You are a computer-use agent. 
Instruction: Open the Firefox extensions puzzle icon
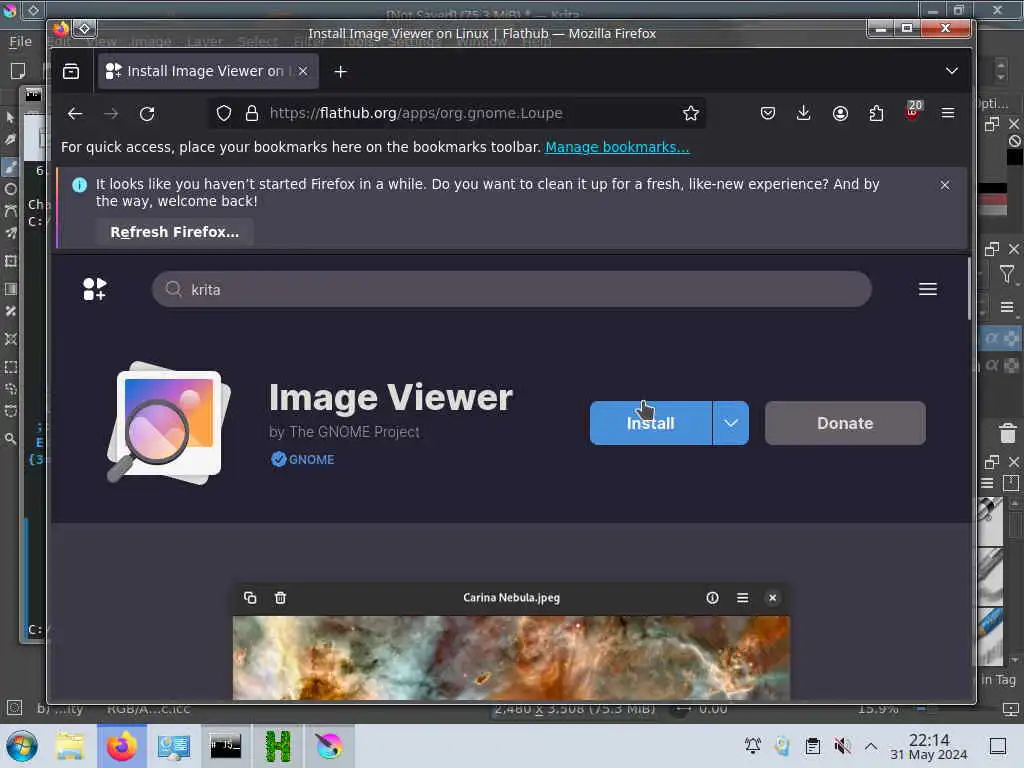(876, 114)
